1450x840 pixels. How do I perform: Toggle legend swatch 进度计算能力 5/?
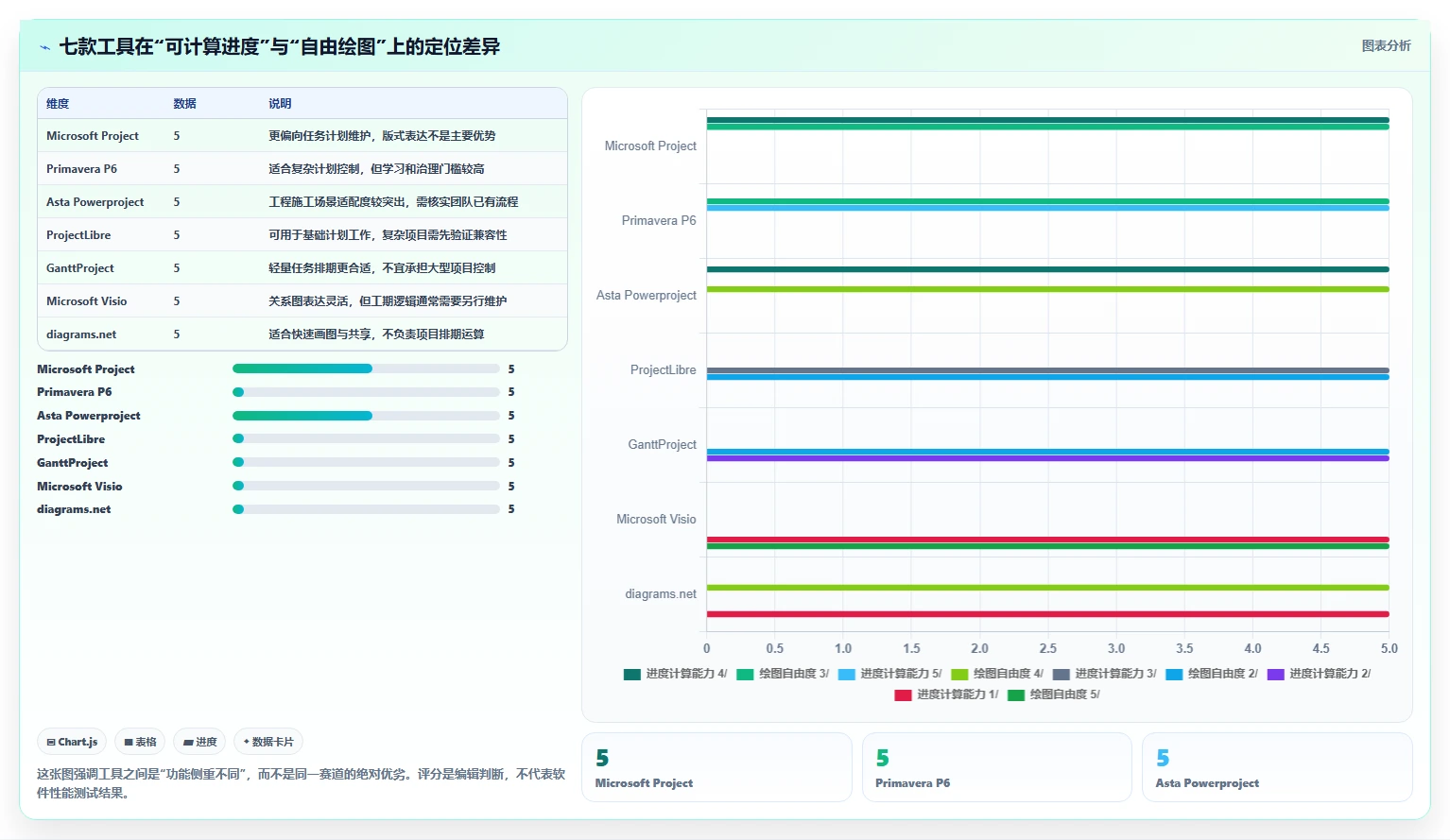[x=846, y=674]
